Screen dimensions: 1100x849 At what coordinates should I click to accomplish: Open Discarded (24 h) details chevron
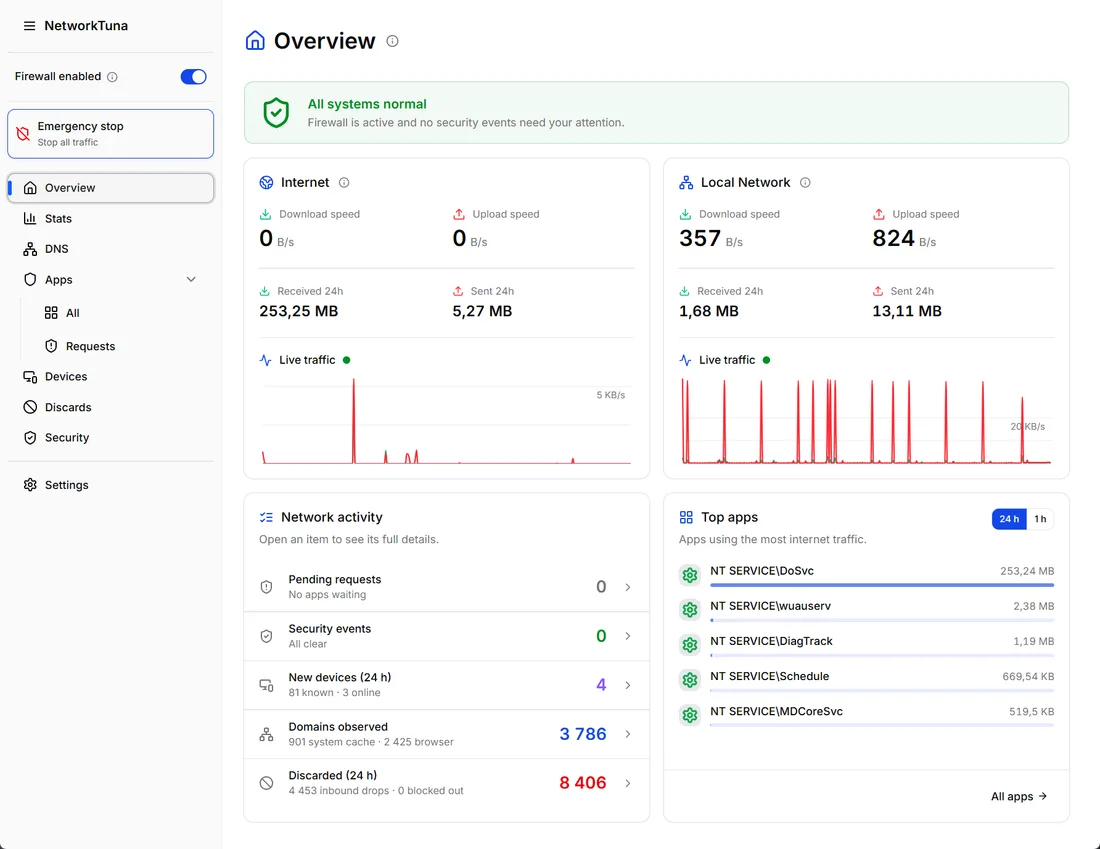pyautogui.click(x=628, y=783)
